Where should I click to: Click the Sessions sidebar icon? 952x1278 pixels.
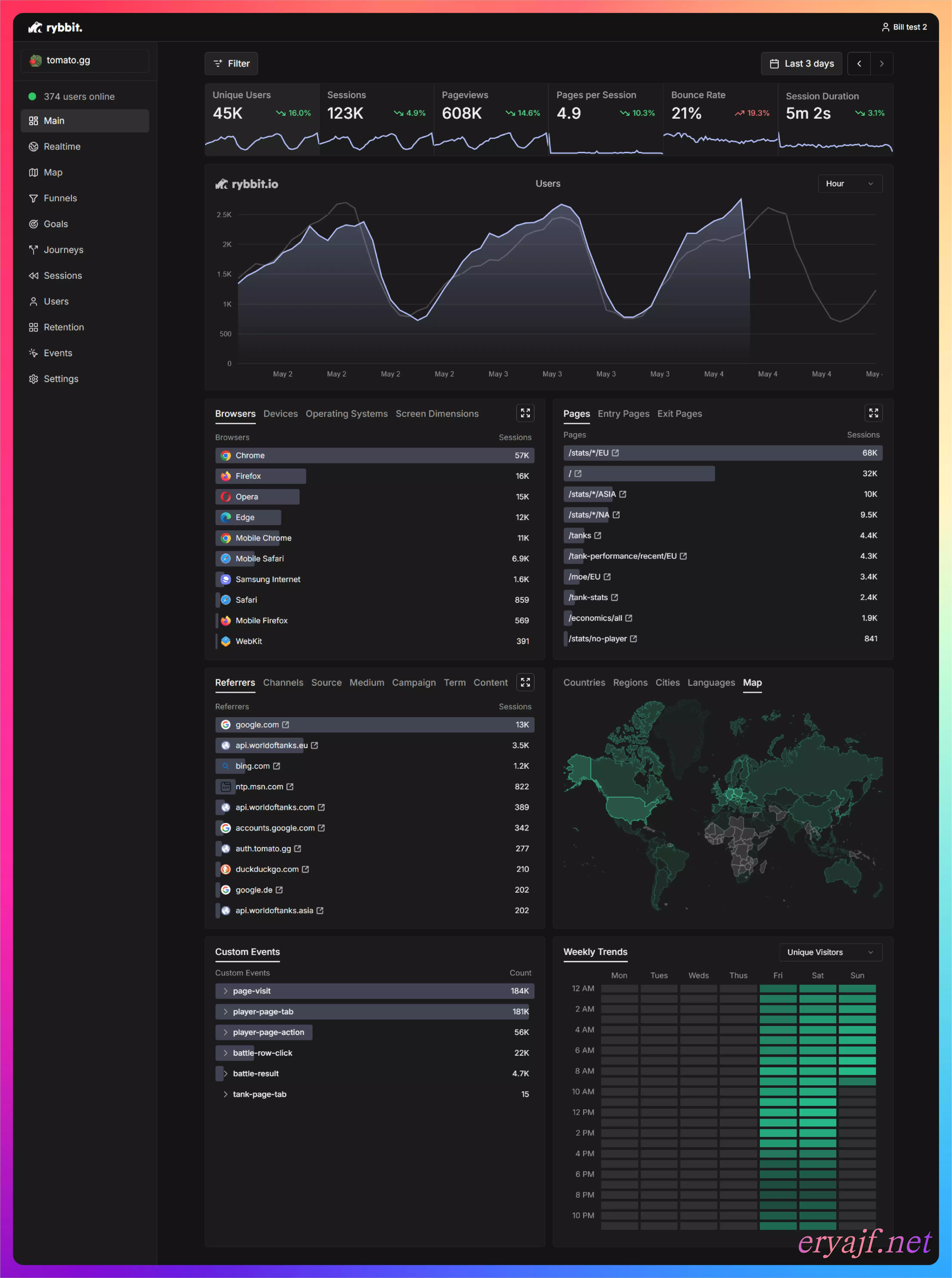(33, 276)
